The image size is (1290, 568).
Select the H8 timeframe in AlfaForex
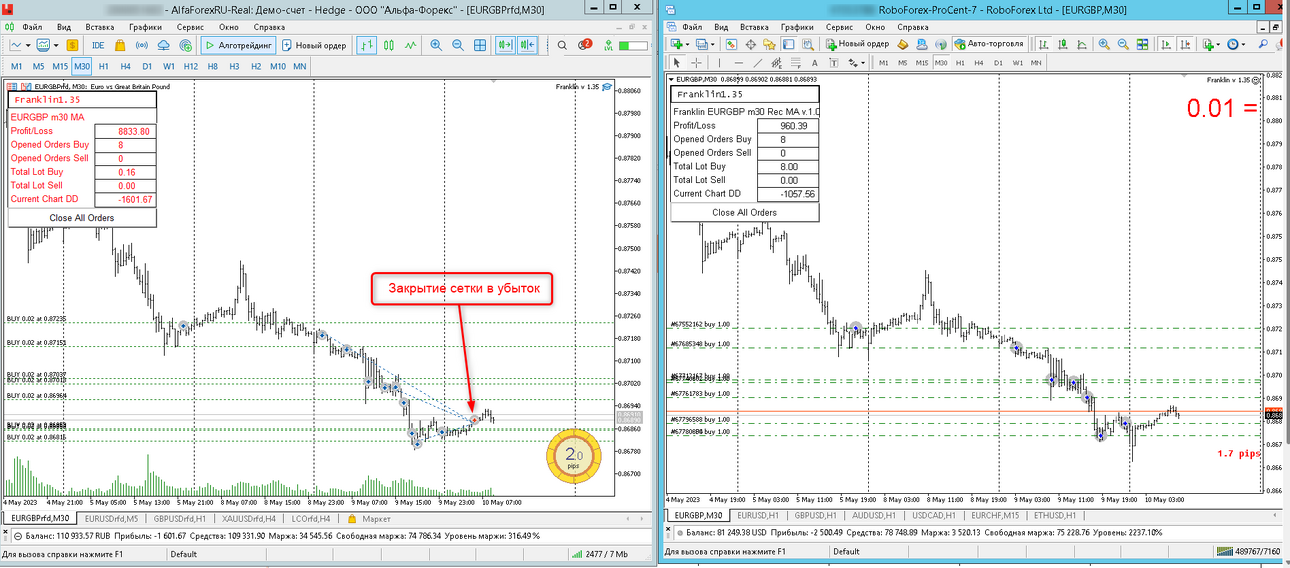(212, 66)
